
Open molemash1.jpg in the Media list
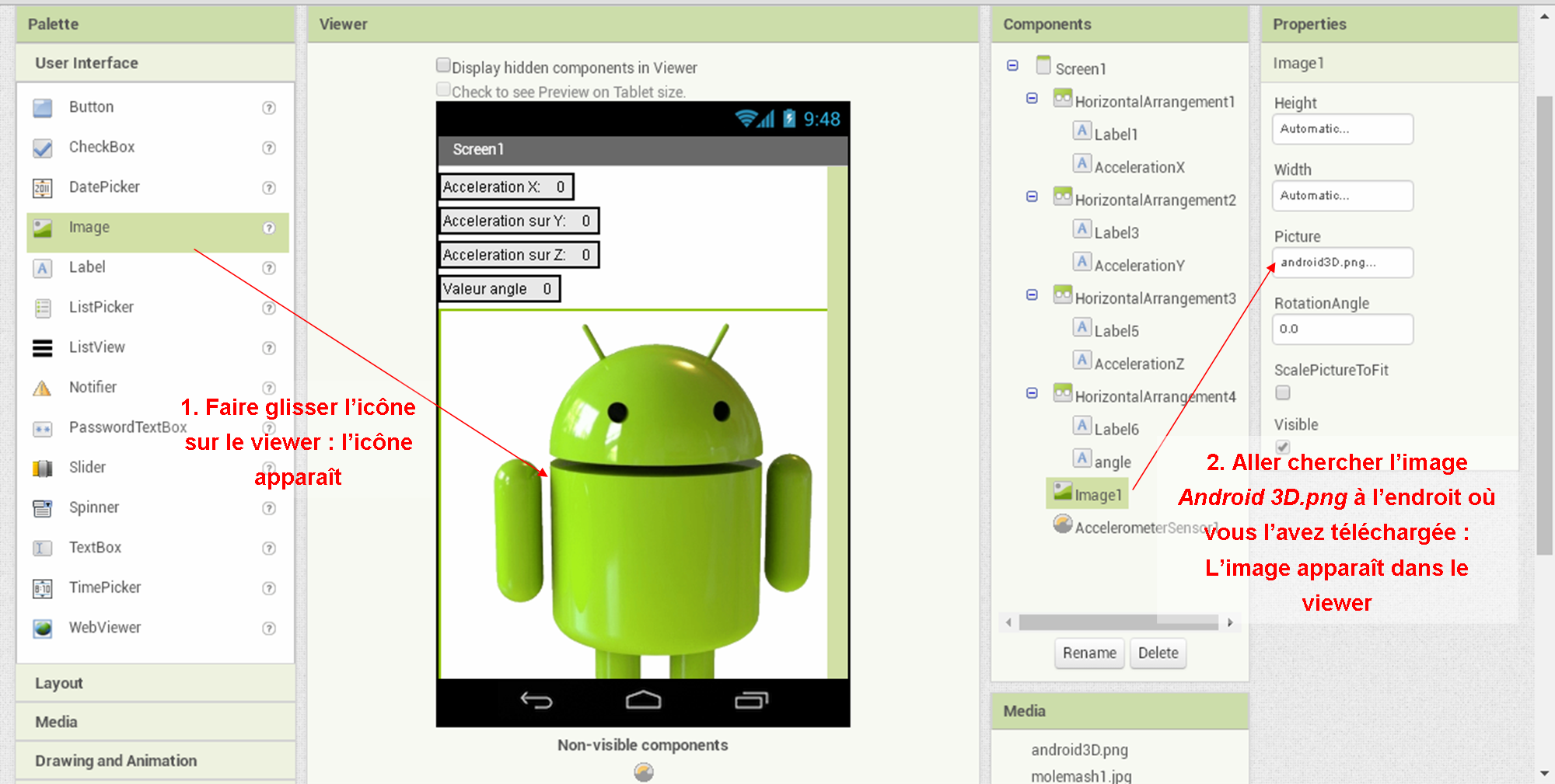point(1081,775)
